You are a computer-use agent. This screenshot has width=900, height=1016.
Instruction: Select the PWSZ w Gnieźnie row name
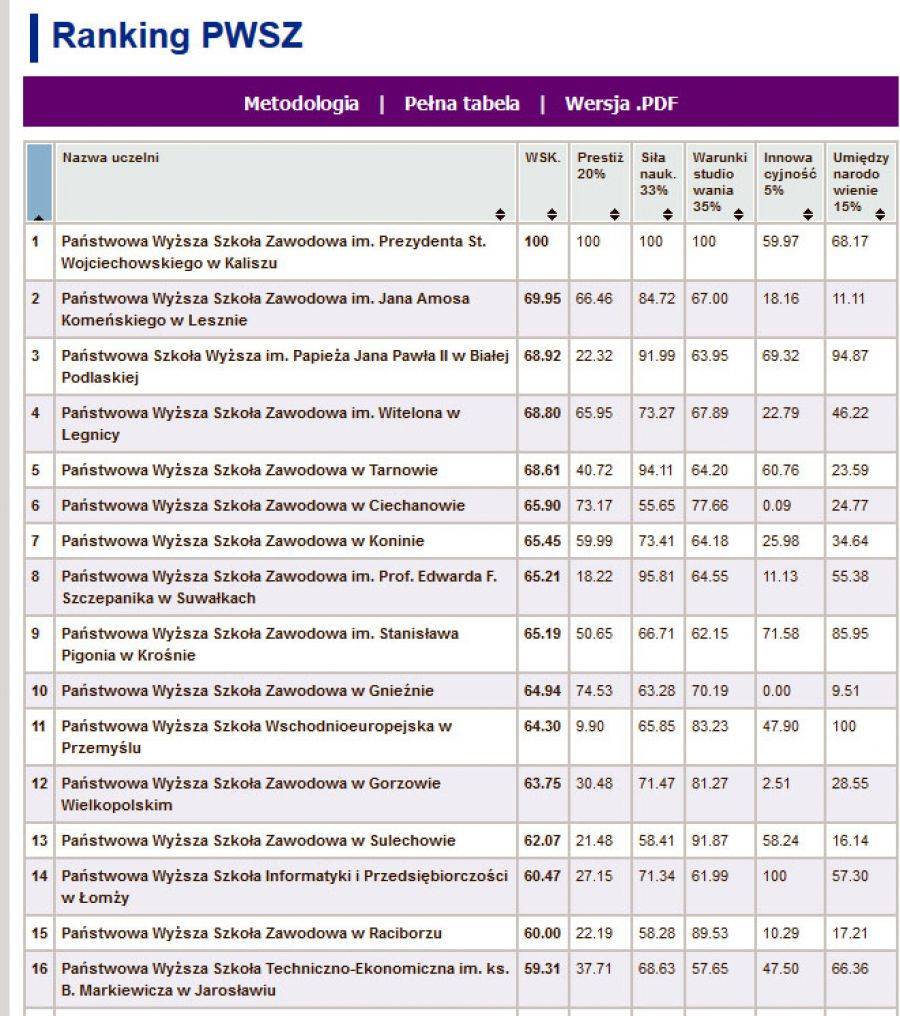(248, 691)
